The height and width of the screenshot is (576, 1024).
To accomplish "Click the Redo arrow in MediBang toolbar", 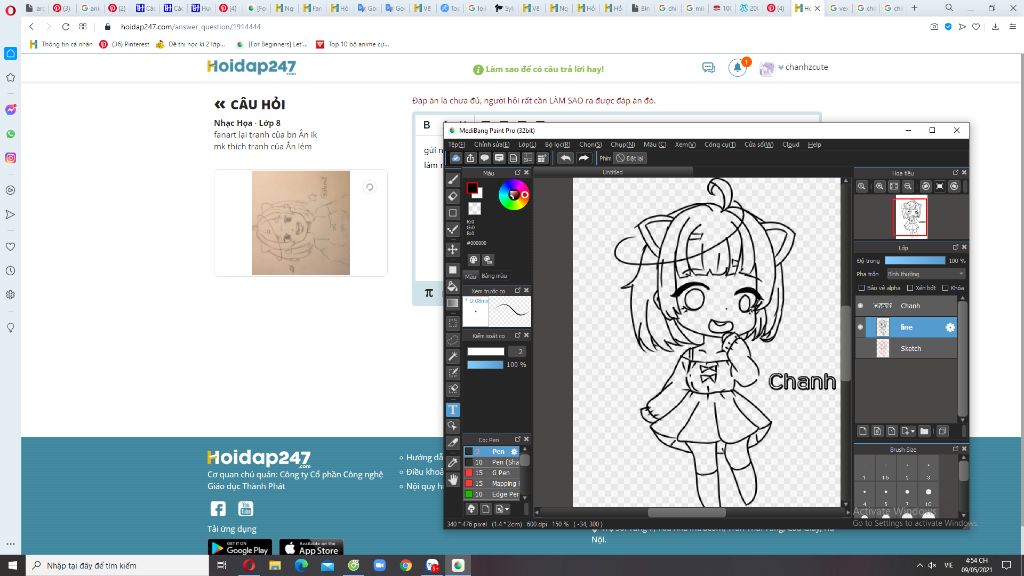I will (583, 158).
